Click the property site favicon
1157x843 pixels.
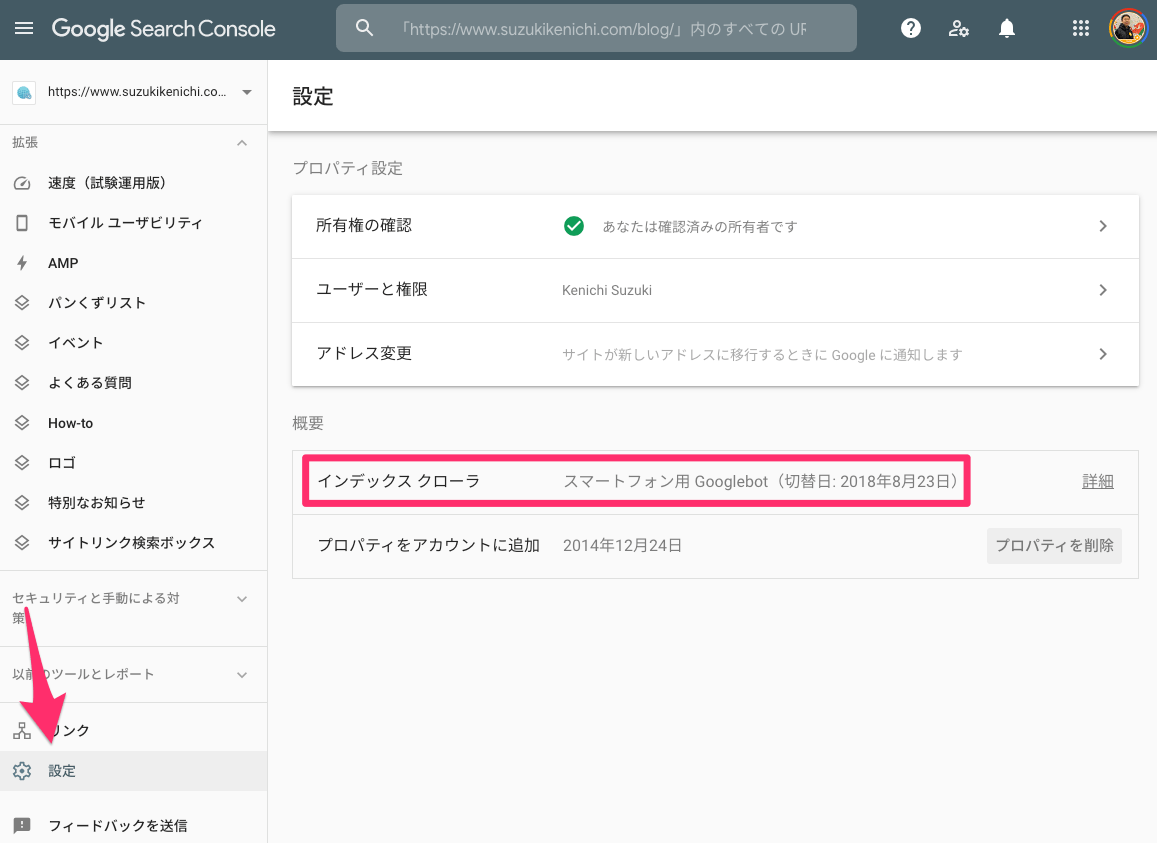click(x=24, y=92)
